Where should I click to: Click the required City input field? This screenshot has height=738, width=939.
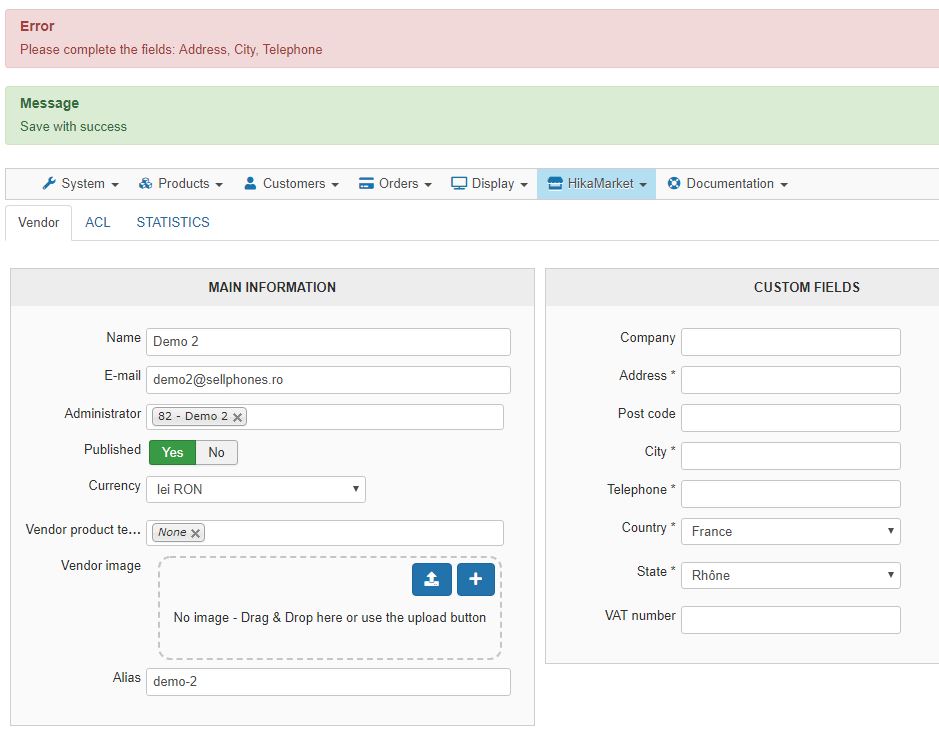click(790, 456)
